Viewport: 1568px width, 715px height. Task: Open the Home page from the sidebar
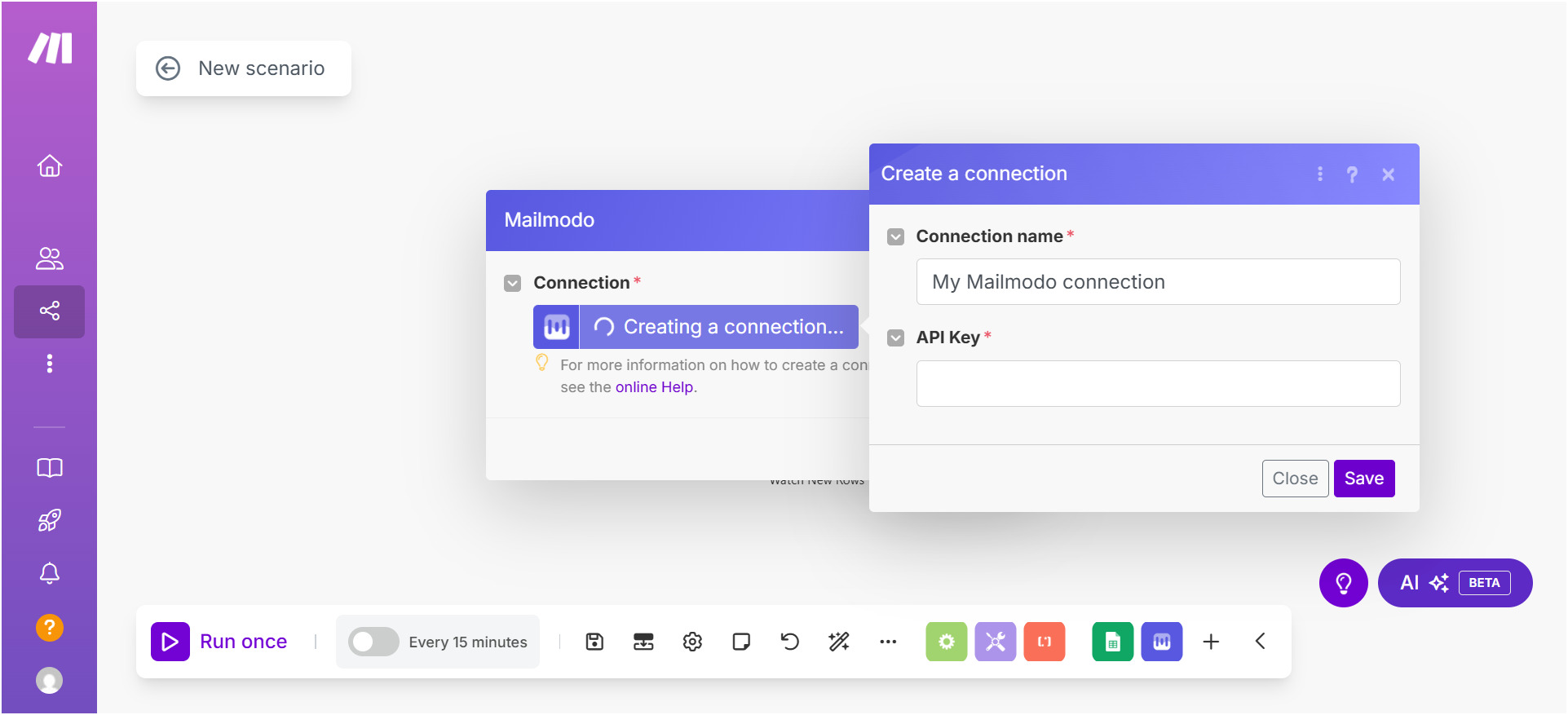50,166
